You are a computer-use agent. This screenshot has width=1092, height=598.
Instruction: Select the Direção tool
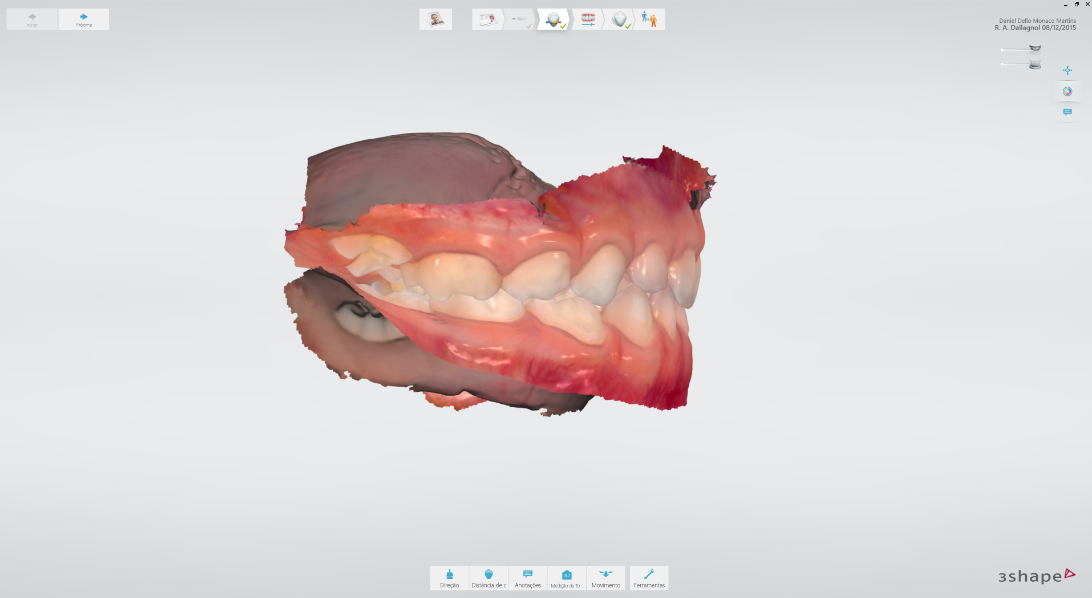(449, 578)
